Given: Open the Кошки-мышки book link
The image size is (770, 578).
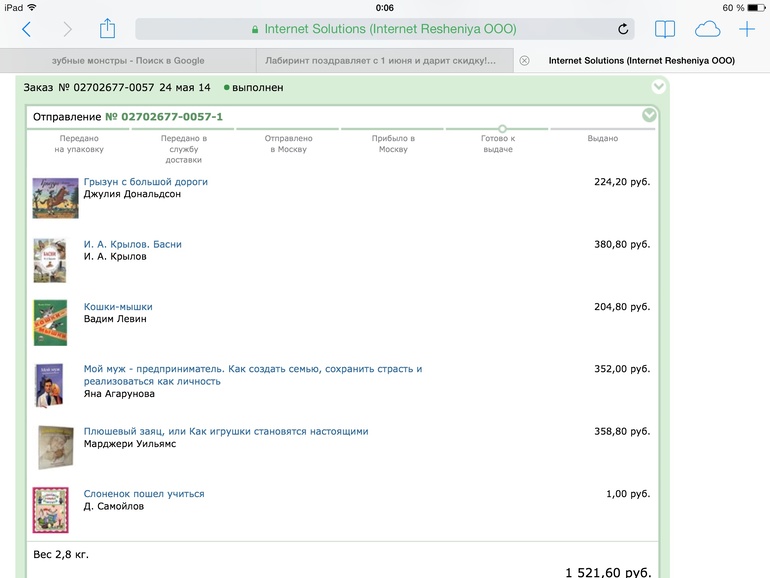Looking at the screenshot, I should pyautogui.click(x=118, y=307).
